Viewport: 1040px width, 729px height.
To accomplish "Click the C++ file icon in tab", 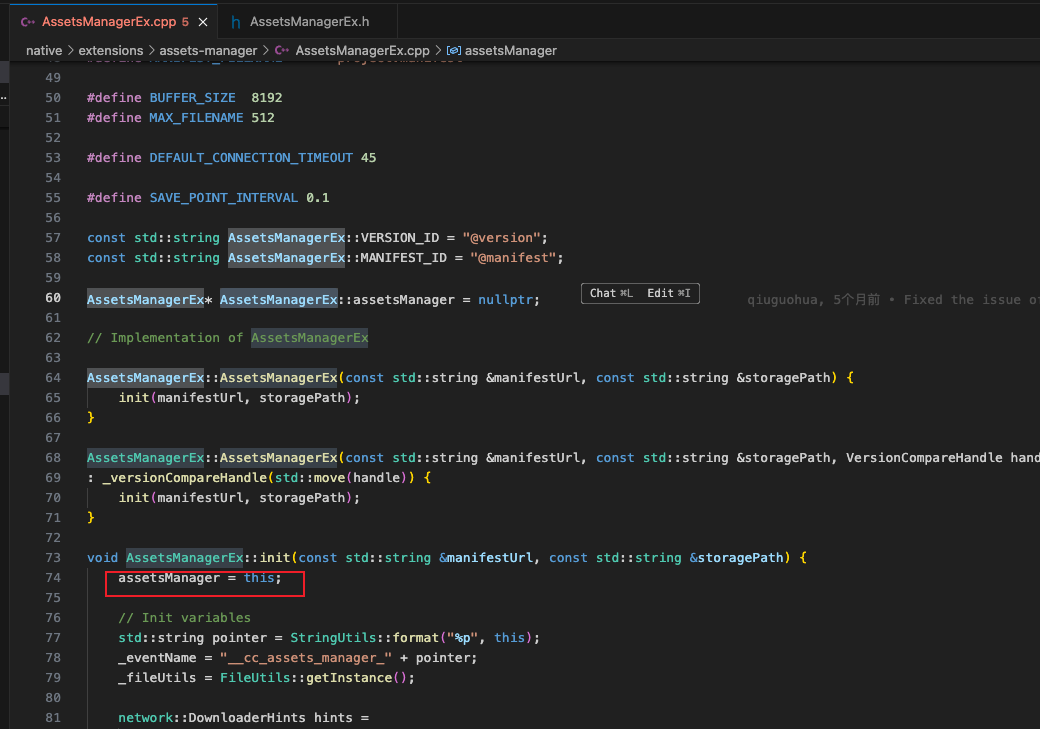I will click(28, 22).
